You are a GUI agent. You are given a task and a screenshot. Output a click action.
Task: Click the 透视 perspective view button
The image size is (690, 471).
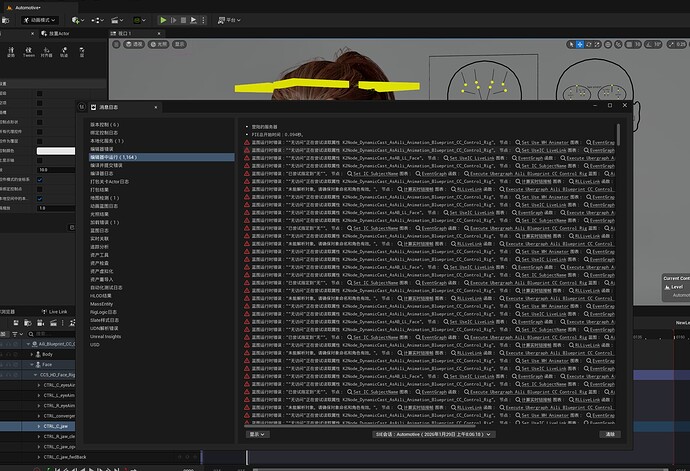tap(134, 44)
